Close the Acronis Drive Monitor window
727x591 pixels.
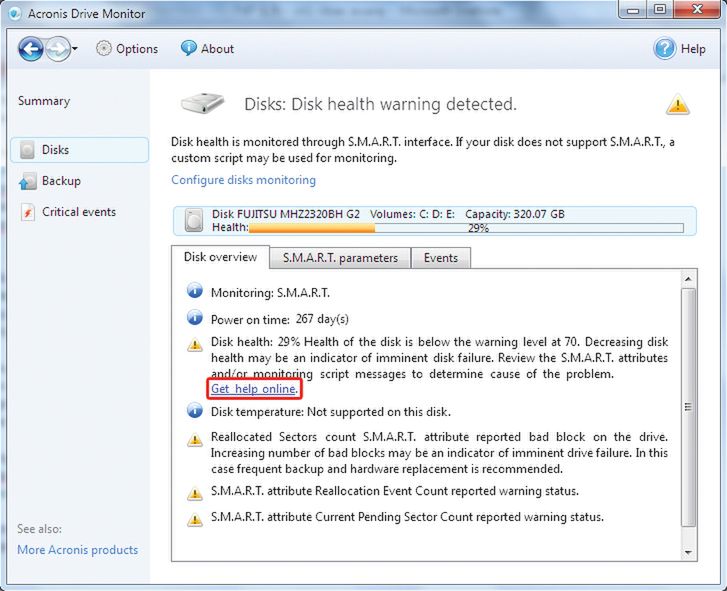coord(697,10)
